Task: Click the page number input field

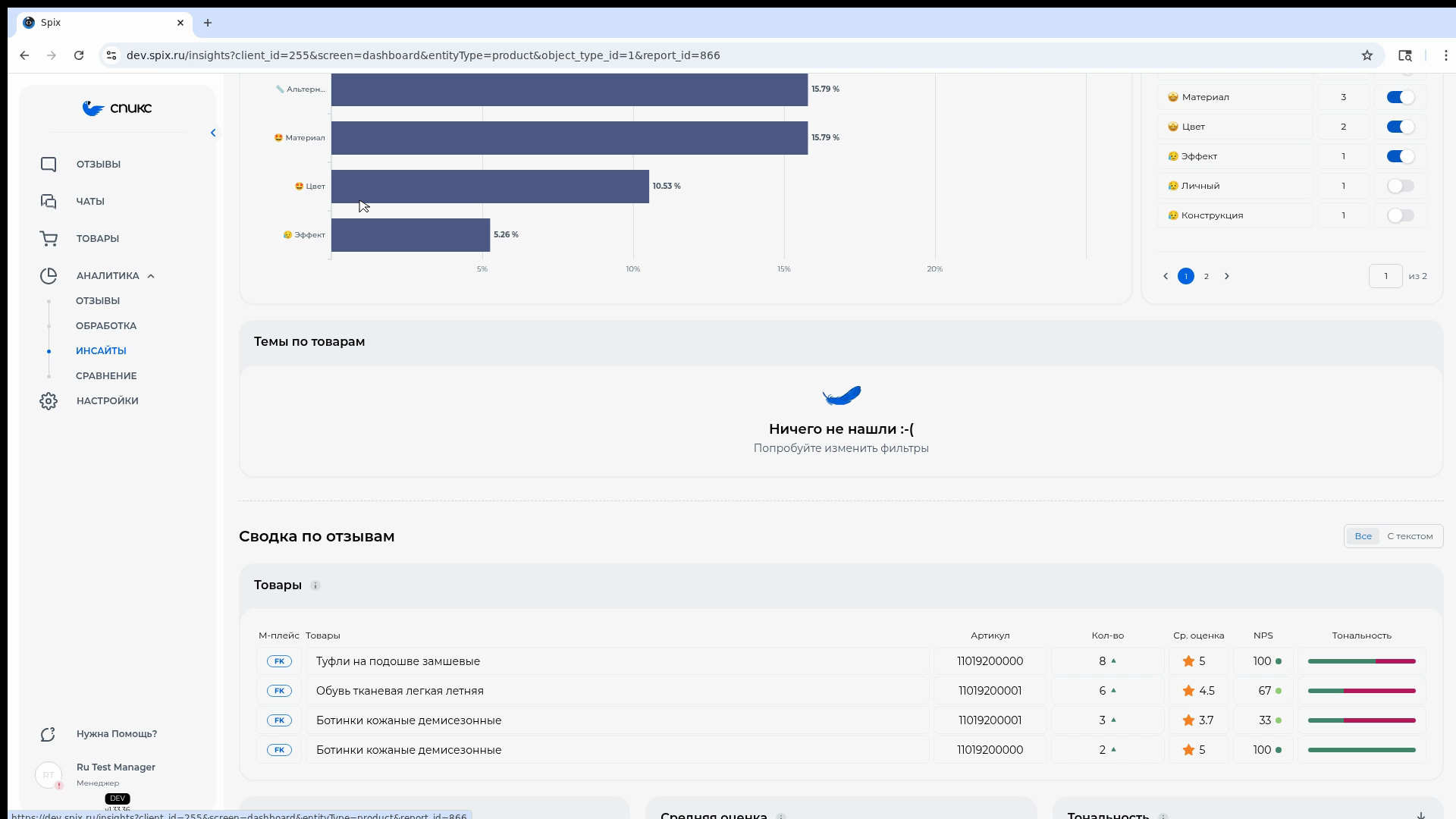Action: point(1385,276)
